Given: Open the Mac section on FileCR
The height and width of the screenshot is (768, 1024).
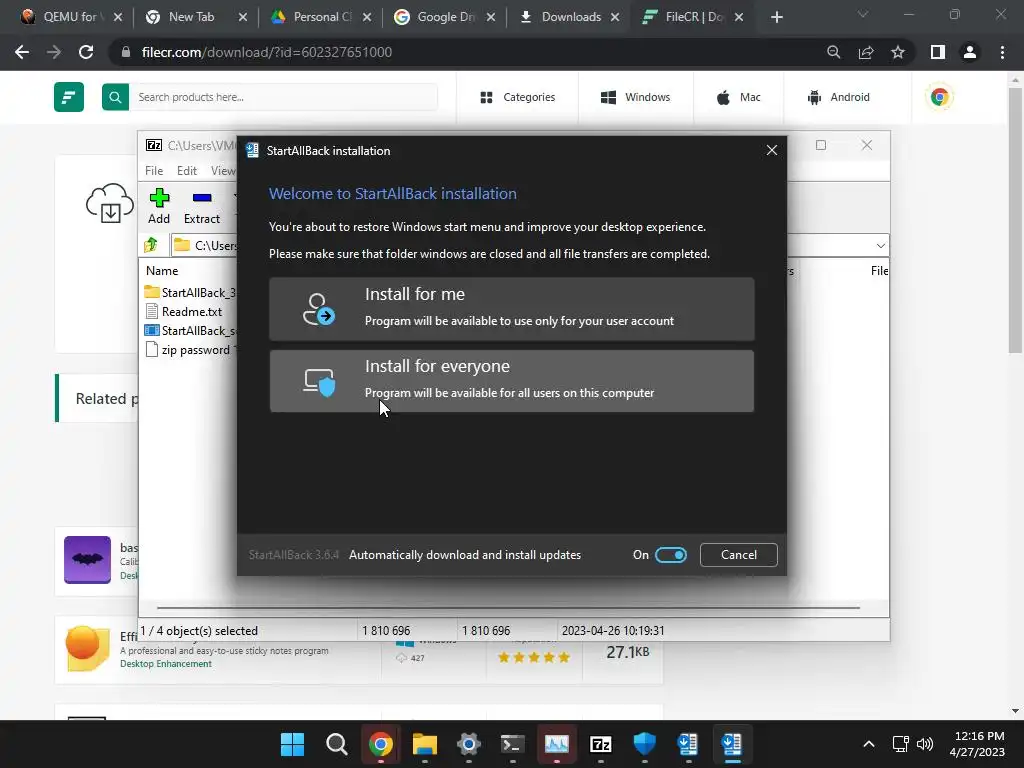Looking at the screenshot, I should pyautogui.click(x=739, y=97).
